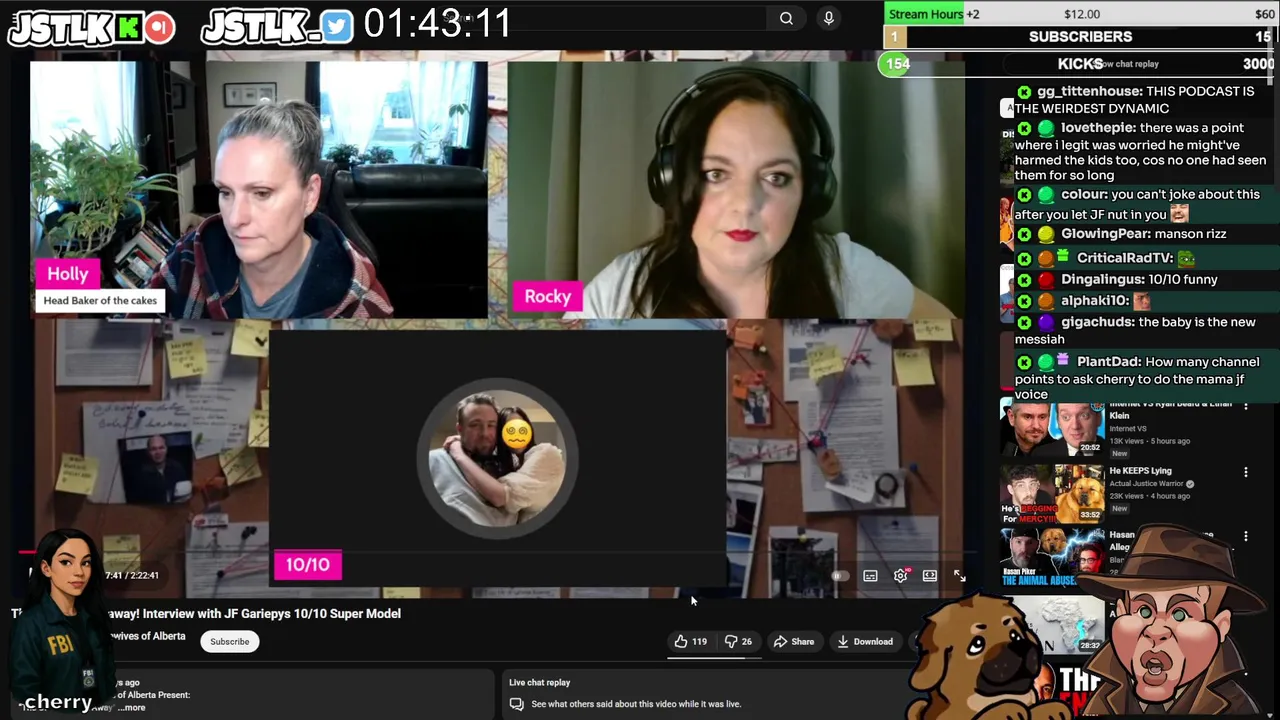Turn on subtitles/closed captions
Viewport: 1280px width, 720px height.
tap(870, 576)
